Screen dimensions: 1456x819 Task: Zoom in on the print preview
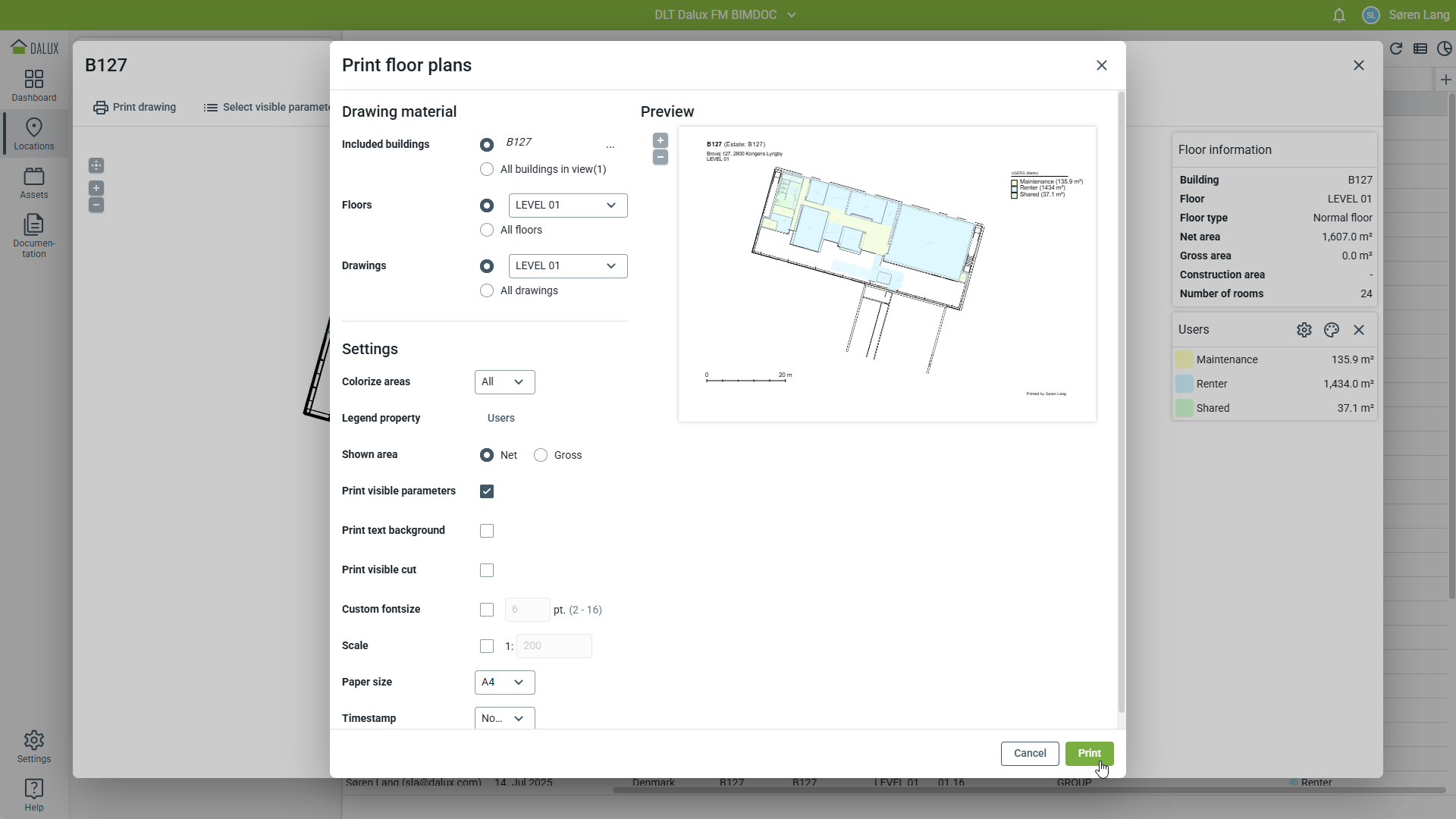click(661, 141)
